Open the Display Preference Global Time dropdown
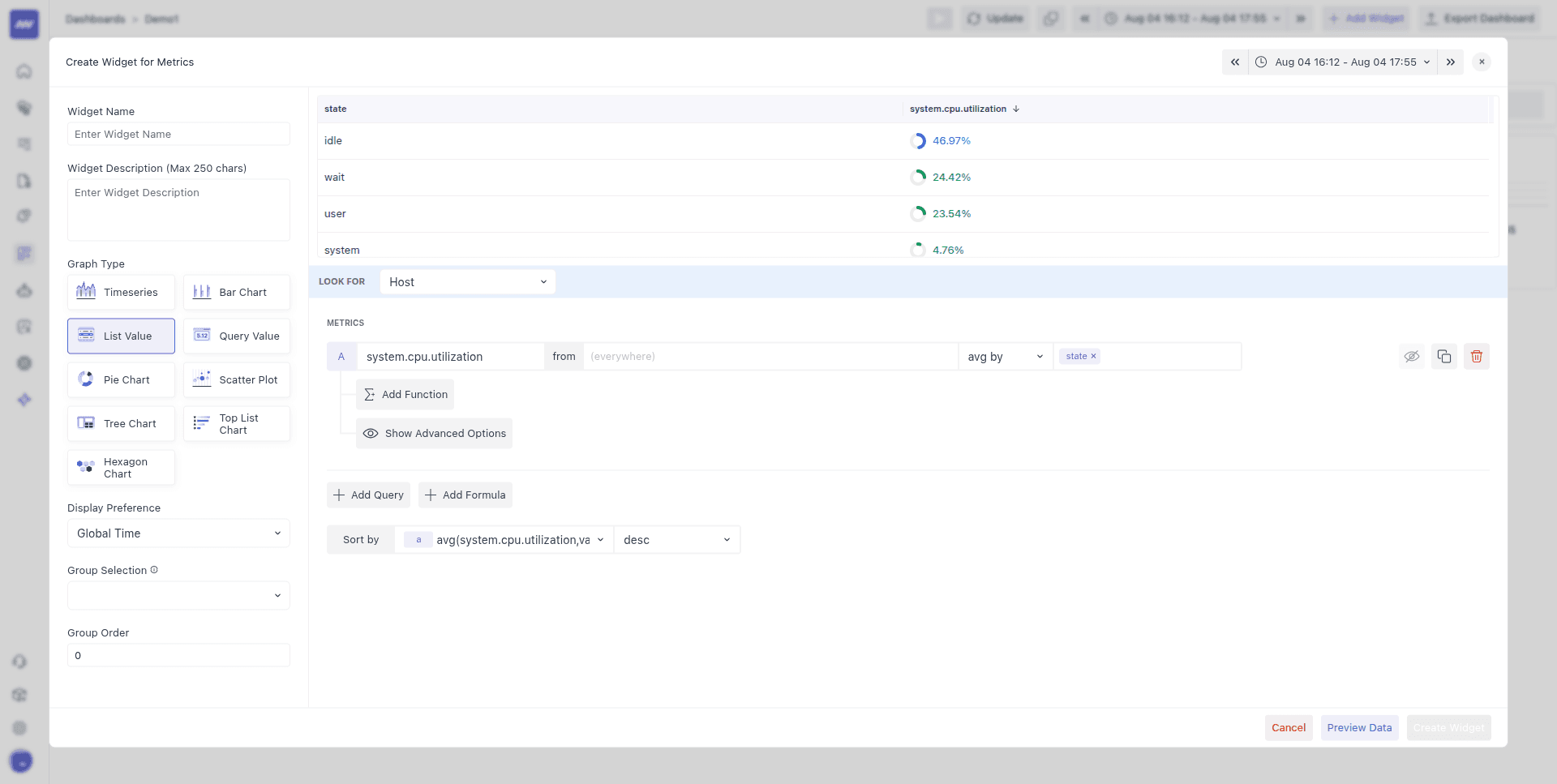The height and width of the screenshot is (784, 1557). (178, 533)
